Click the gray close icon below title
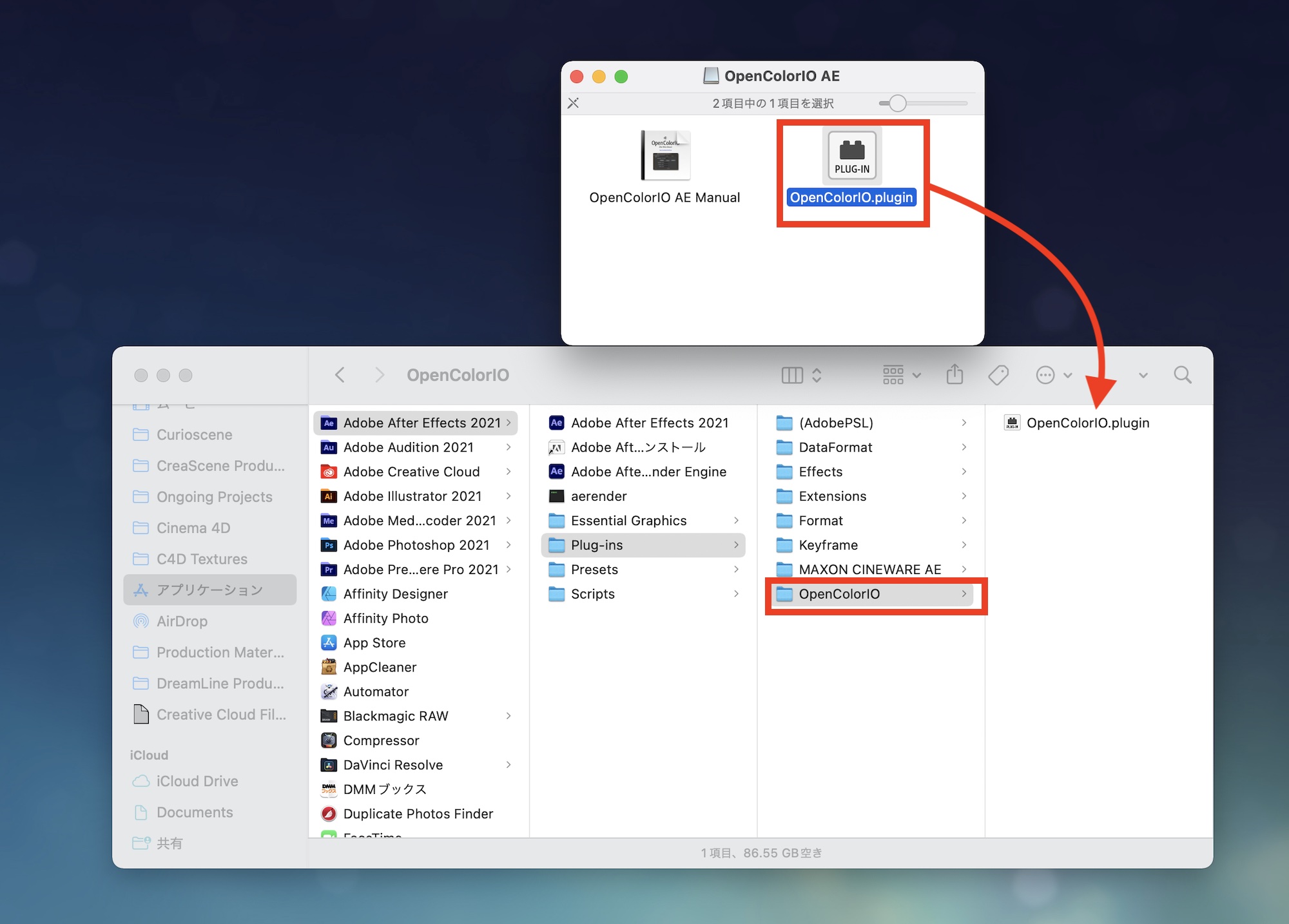Screen dimensions: 1289x924 pyautogui.click(x=573, y=103)
